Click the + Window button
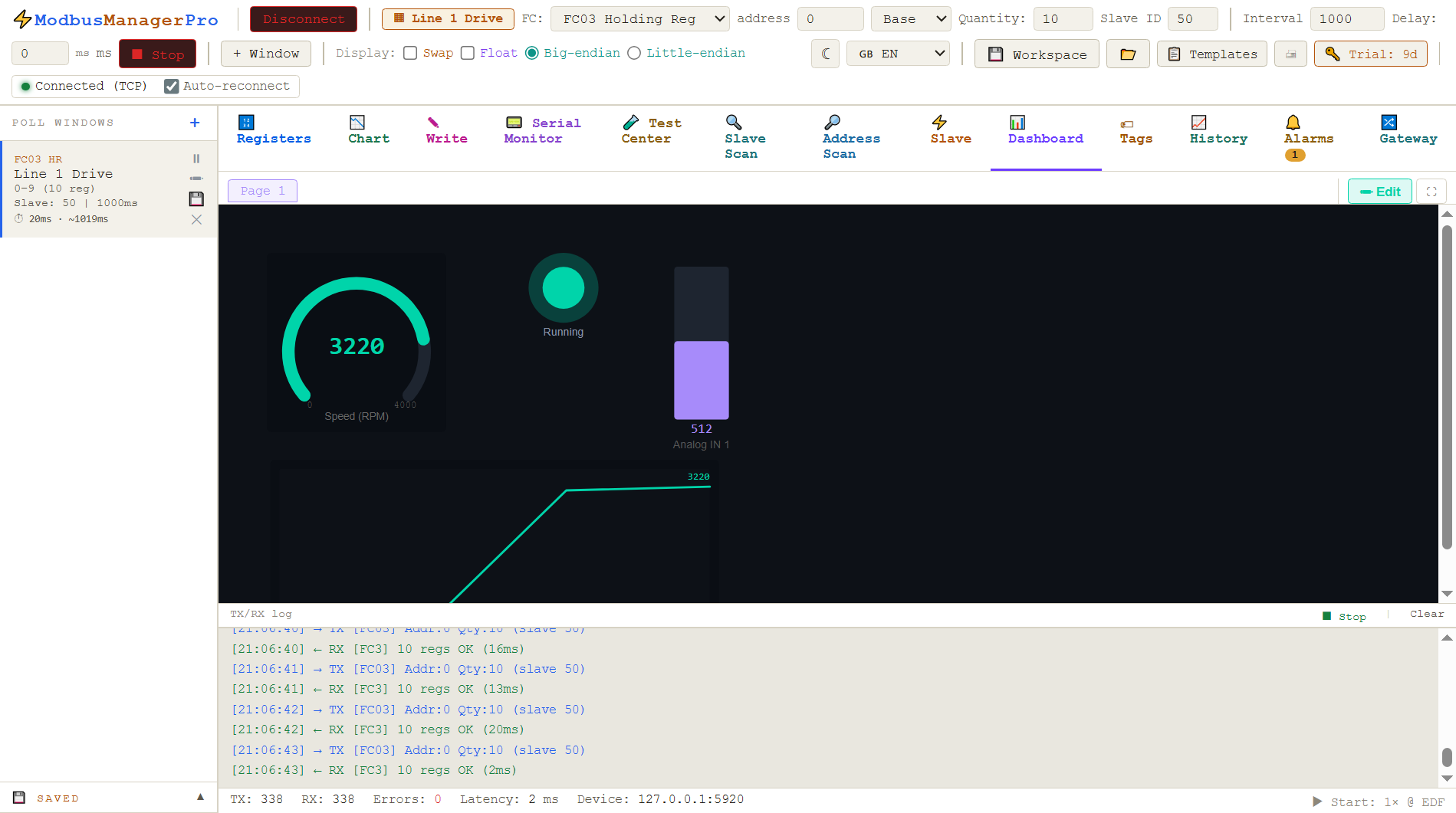 pos(266,54)
